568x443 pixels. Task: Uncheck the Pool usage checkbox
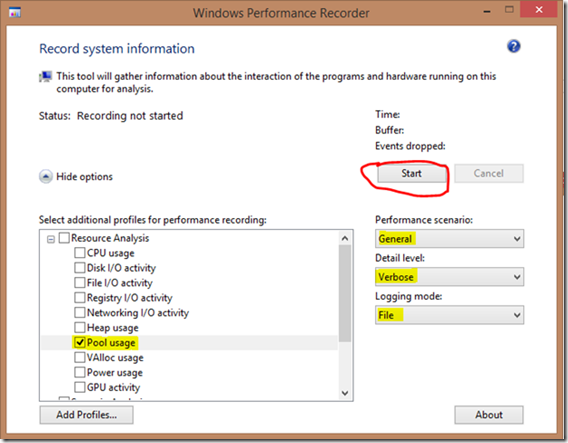click(80, 342)
